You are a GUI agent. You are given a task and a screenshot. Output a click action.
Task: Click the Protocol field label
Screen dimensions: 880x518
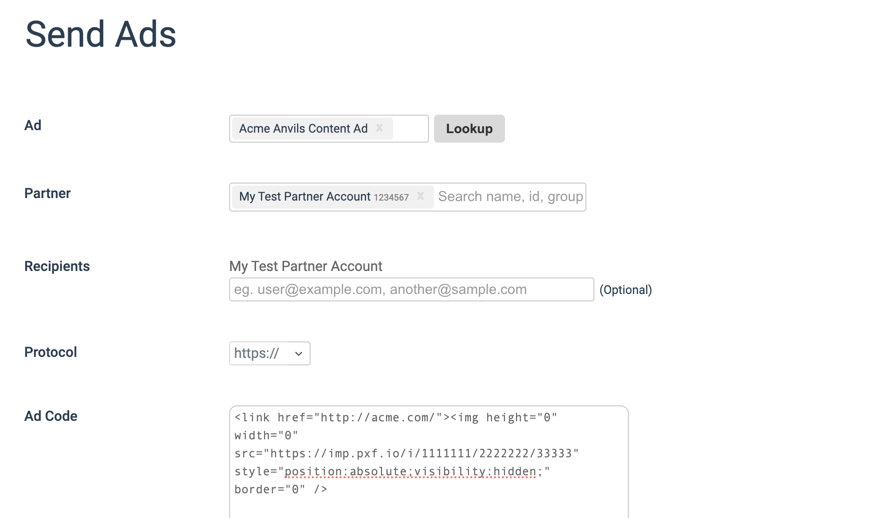[50, 352]
